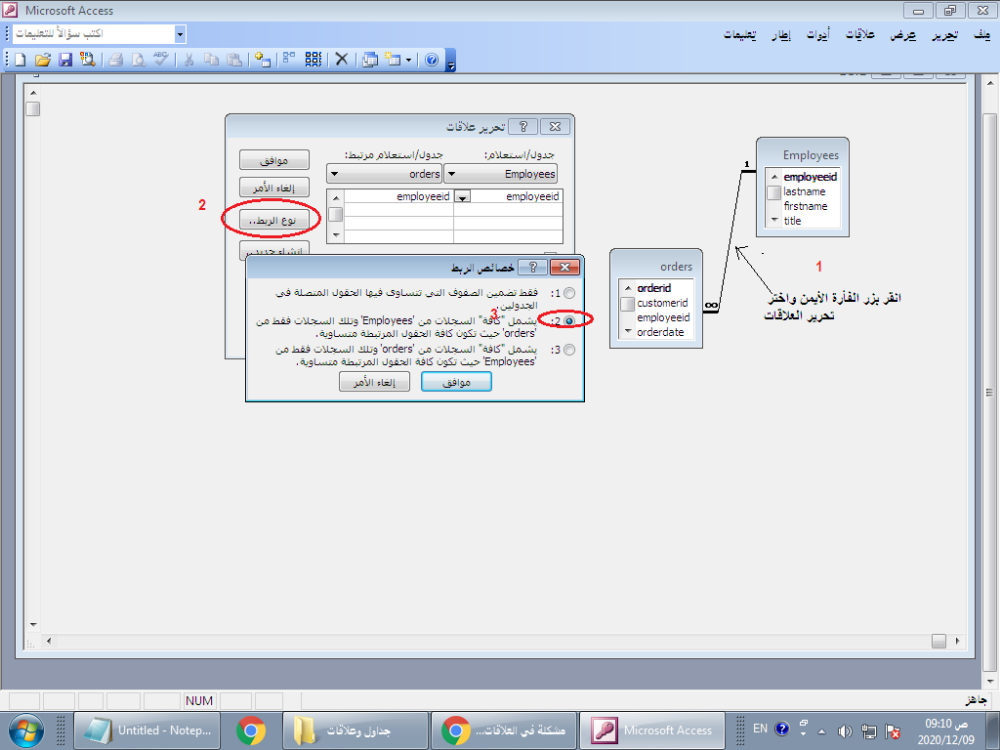Click the Copy toolbar icon
Viewport: 1000px width, 750px height.
click(x=211, y=60)
